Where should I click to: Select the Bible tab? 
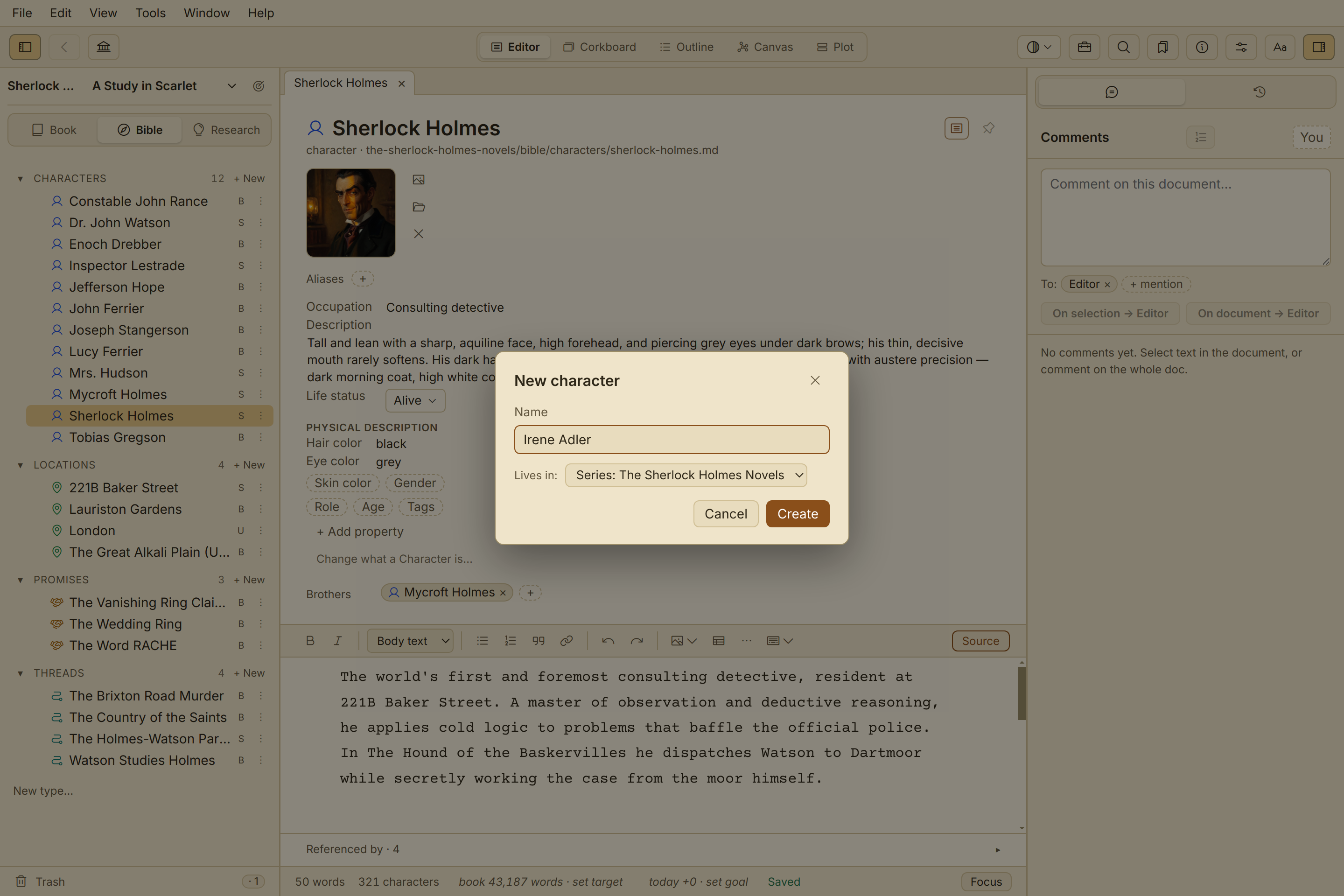140,130
